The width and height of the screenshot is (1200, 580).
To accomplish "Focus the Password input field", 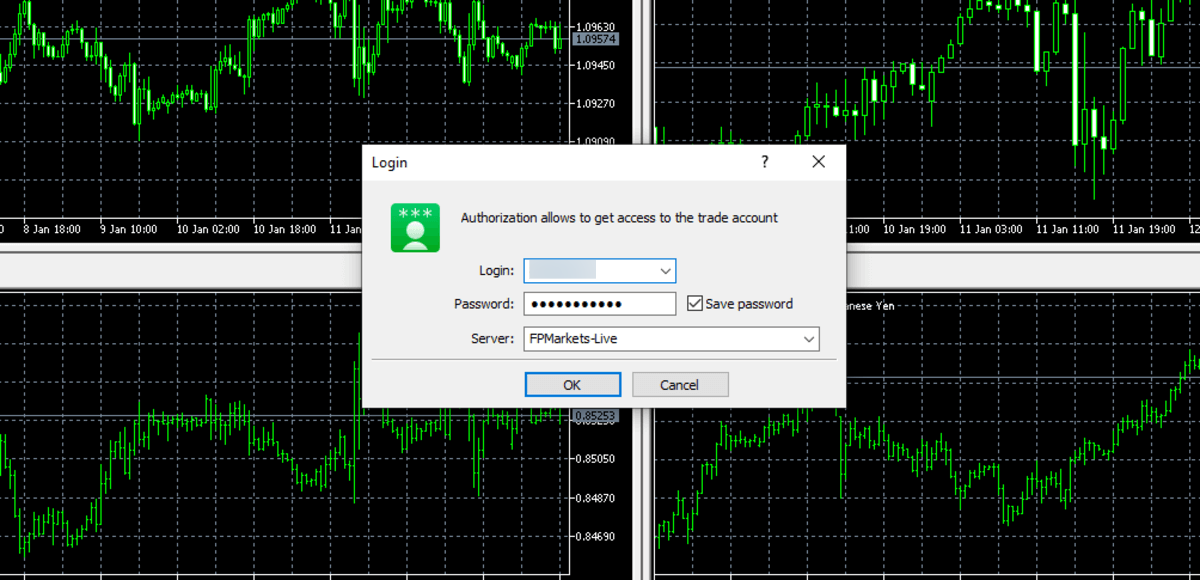I will click(600, 304).
